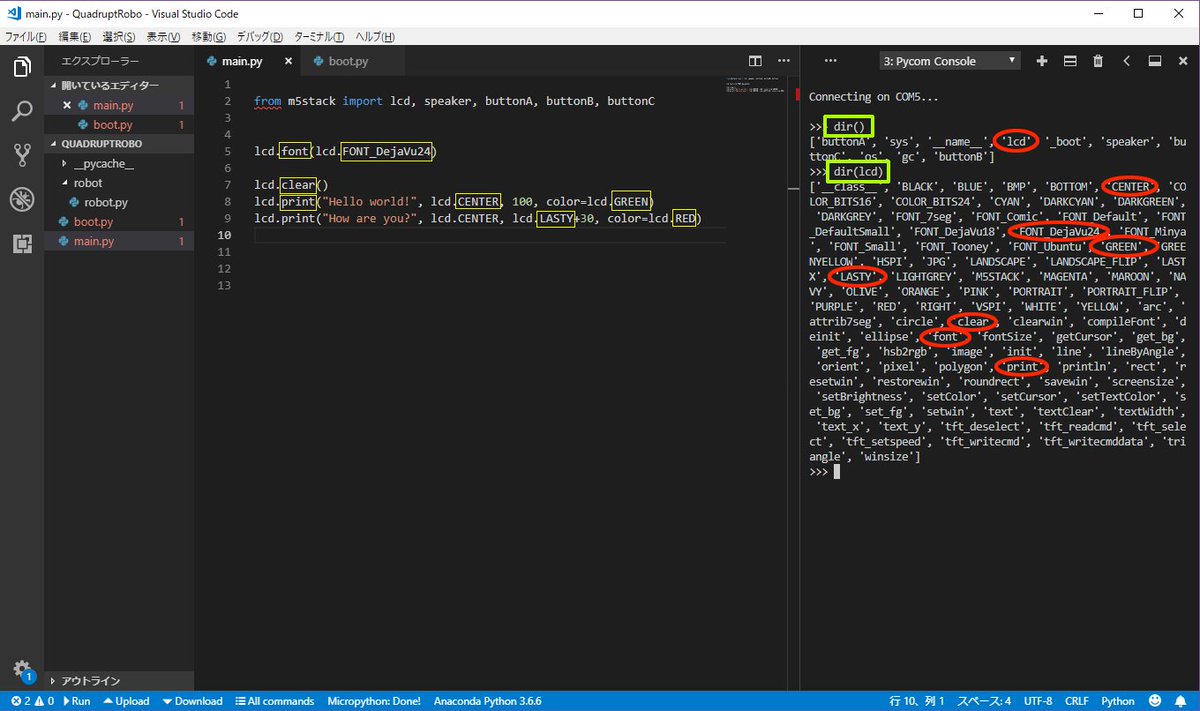
Task: Open the Selection menu
Action: (119, 37)
